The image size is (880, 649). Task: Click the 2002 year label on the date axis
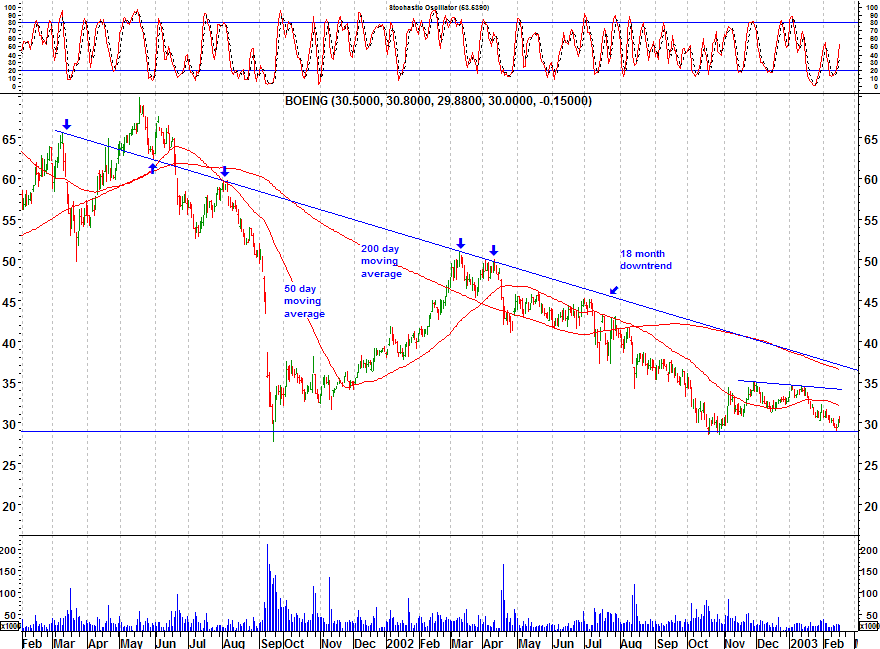(400, 643)
